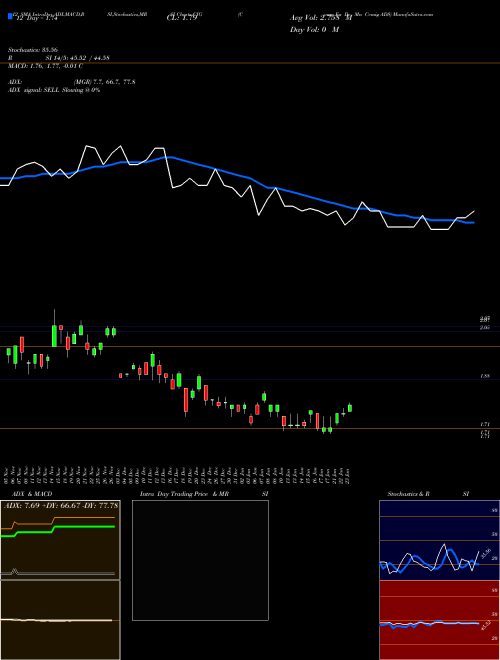Click the '2.05' price axis label

[485, 327]
